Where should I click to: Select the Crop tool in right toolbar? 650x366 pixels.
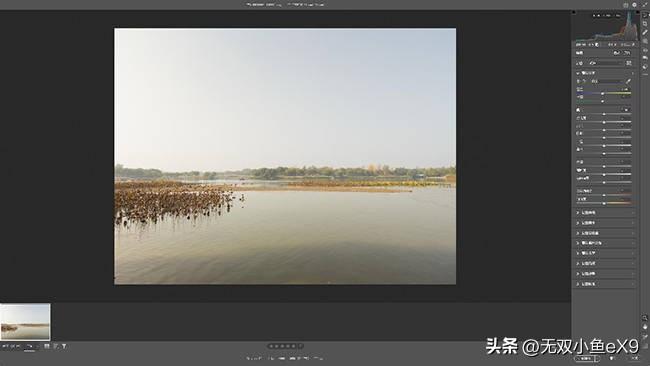[645, 24]
